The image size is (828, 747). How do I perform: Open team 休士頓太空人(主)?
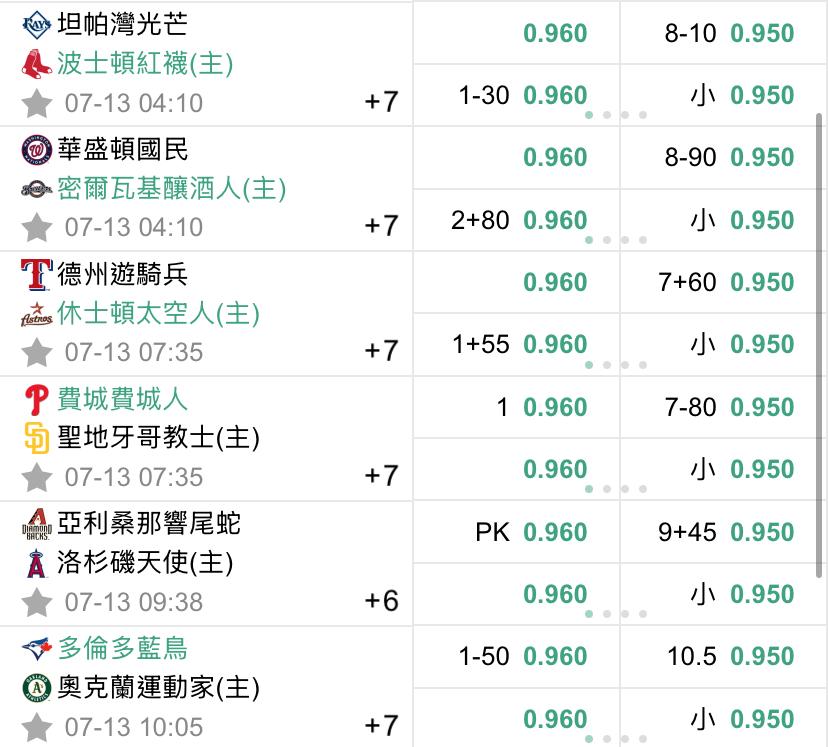point(158,314)
